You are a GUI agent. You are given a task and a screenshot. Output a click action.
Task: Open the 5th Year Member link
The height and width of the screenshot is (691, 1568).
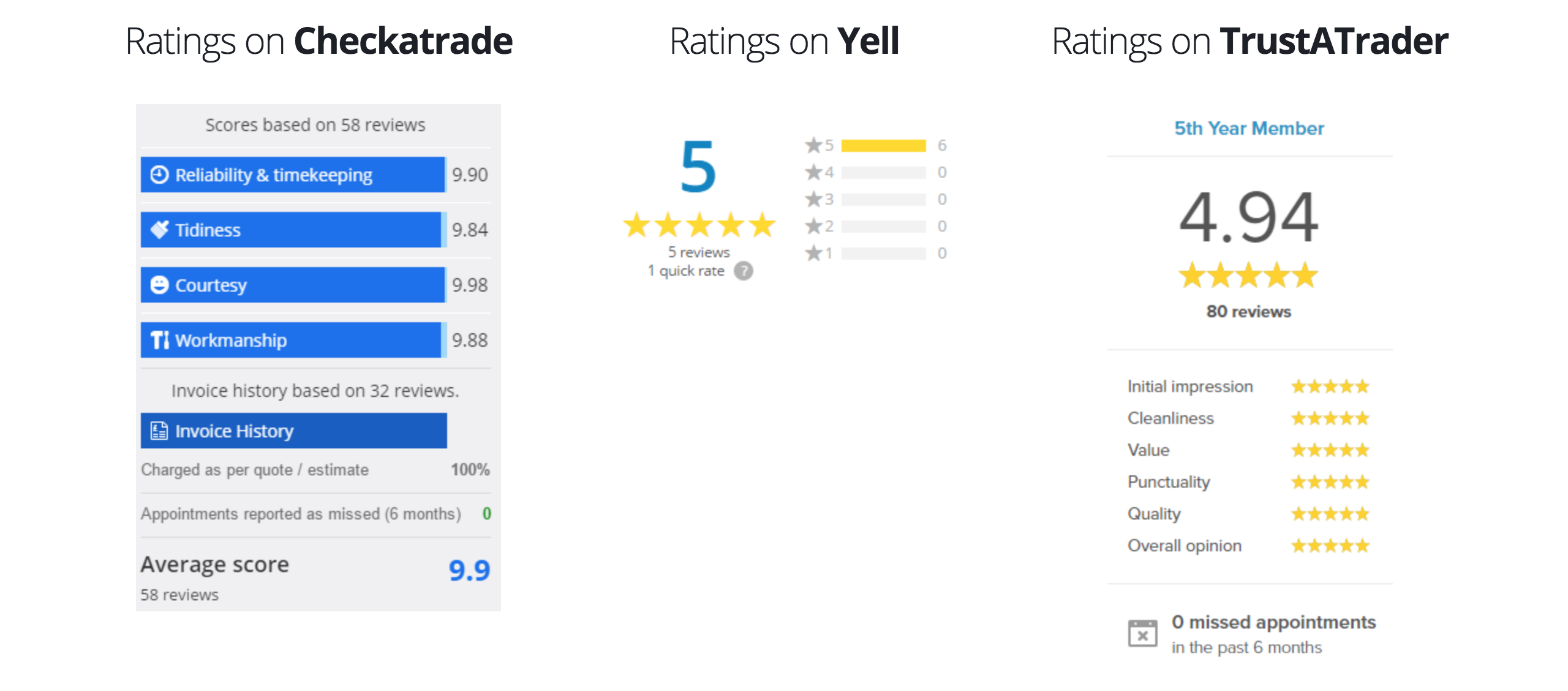point(1249,128)
